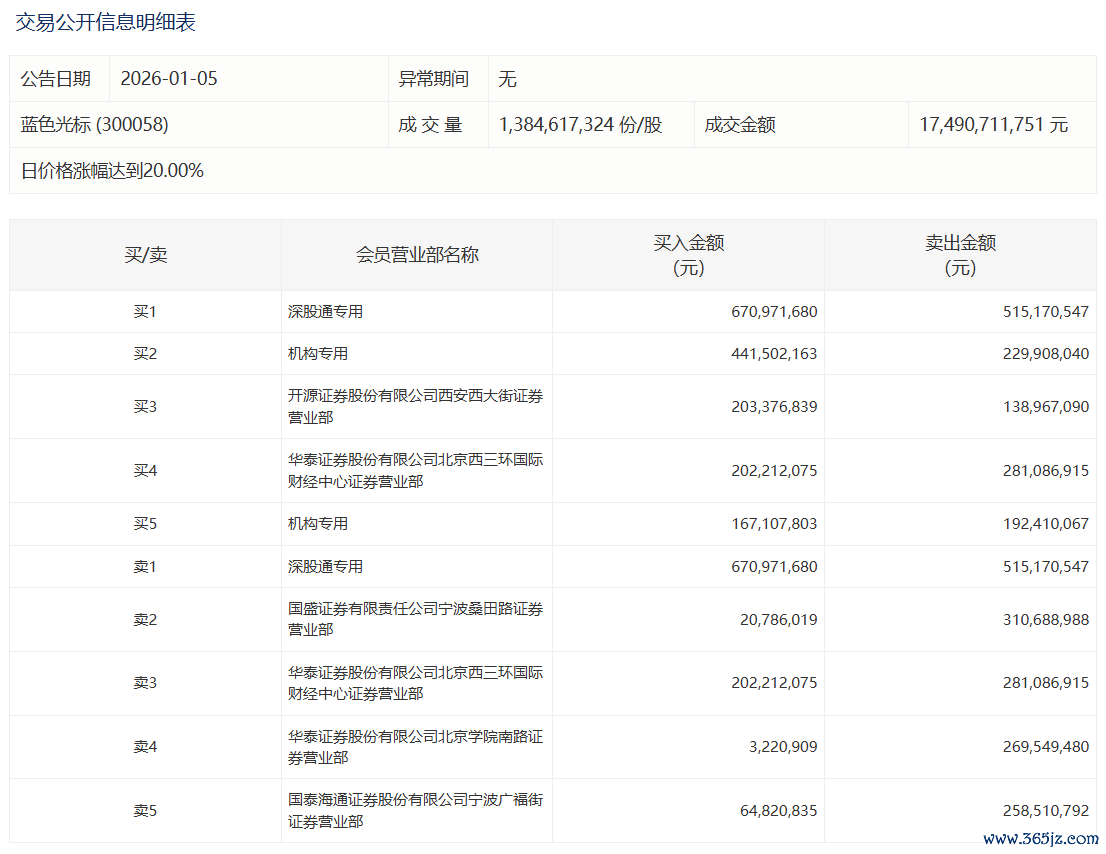
Task: Select the announcement date 2026-01-05
Action: pyautogui.click(x=168, y=79)
